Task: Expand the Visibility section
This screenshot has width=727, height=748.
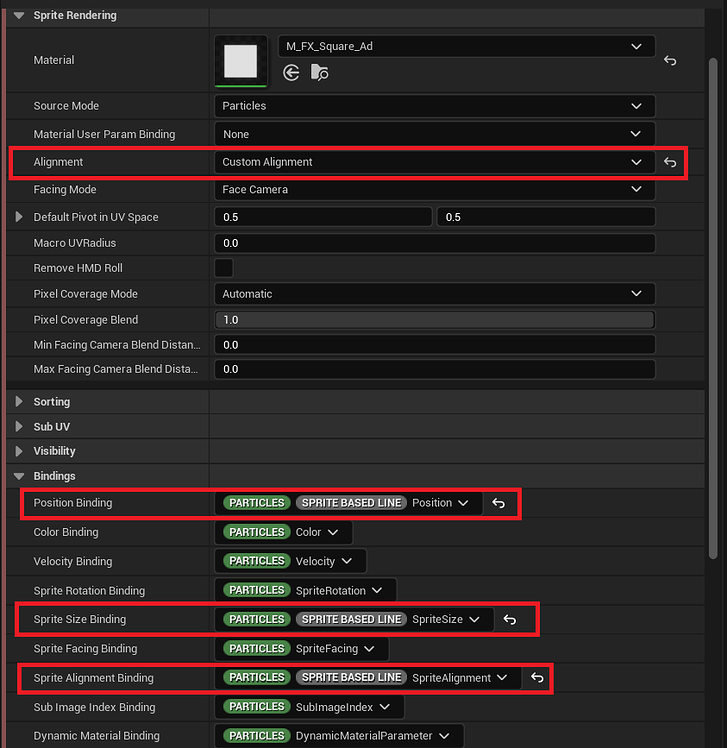Action: [x=19, y=451]
